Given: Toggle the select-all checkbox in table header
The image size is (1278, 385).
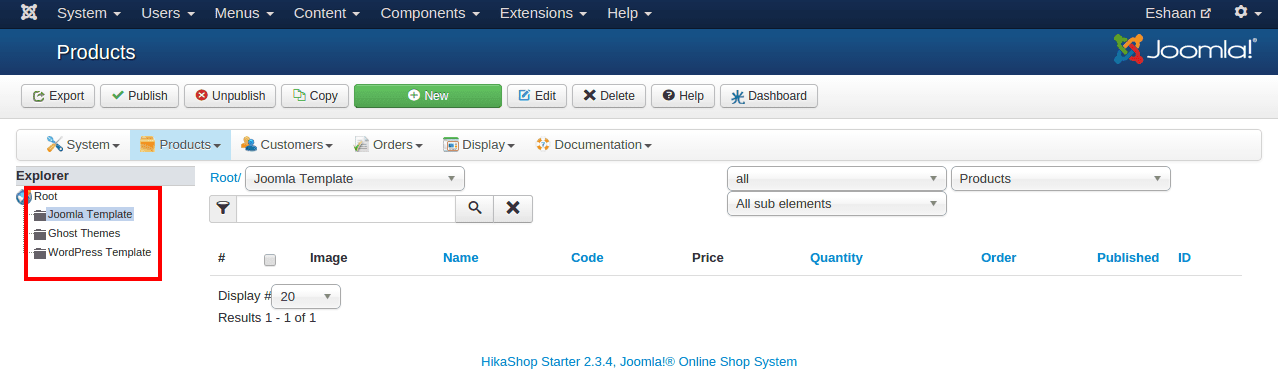Looking at the screenshot, I should click(270, 260).
